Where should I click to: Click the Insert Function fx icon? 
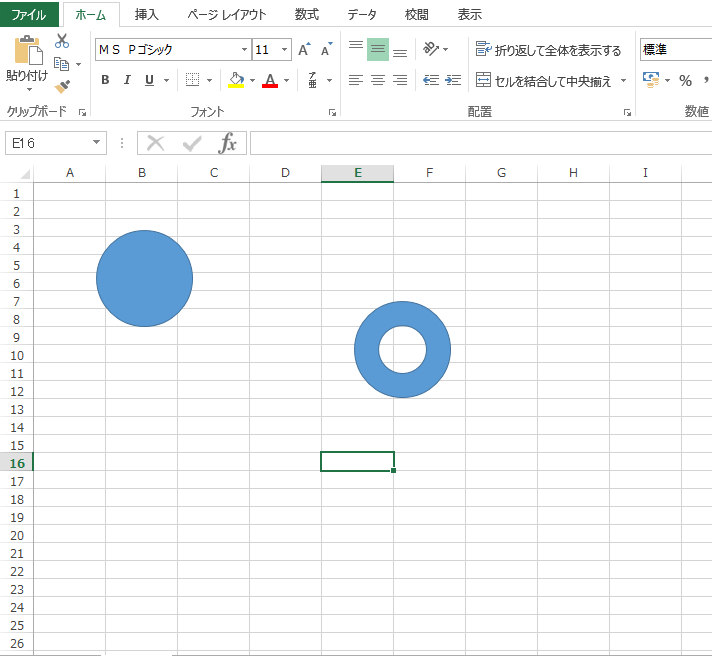coord(227,143)
